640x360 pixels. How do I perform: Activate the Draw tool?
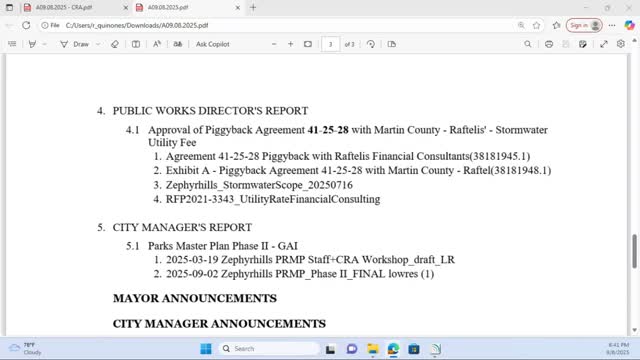75,44
